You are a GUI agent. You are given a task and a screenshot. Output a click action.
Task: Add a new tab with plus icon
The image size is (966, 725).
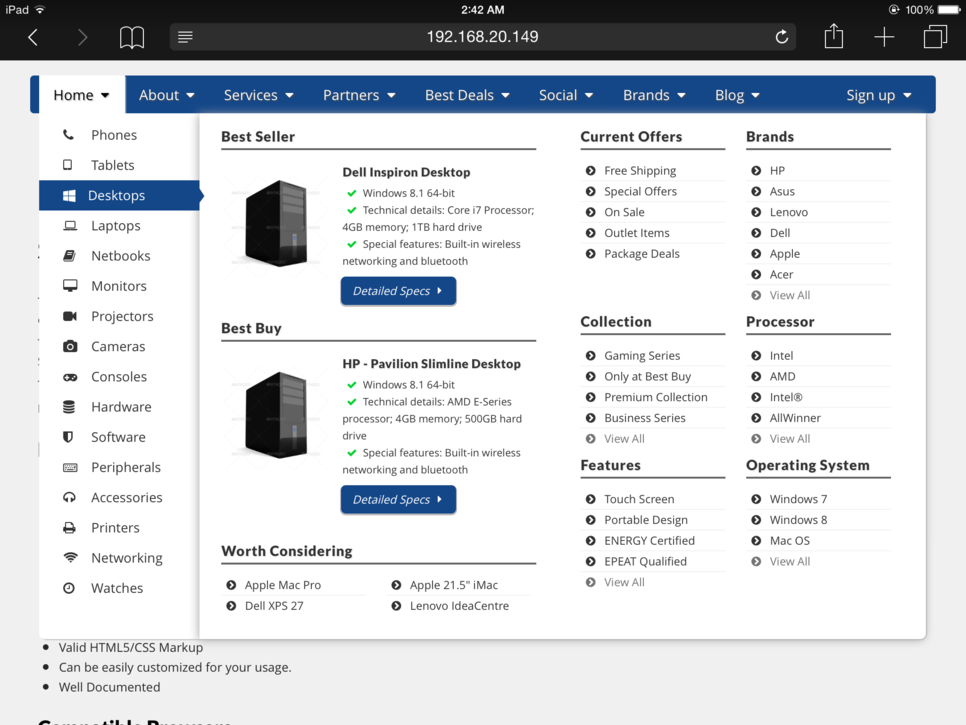click(x=884, y=37)
